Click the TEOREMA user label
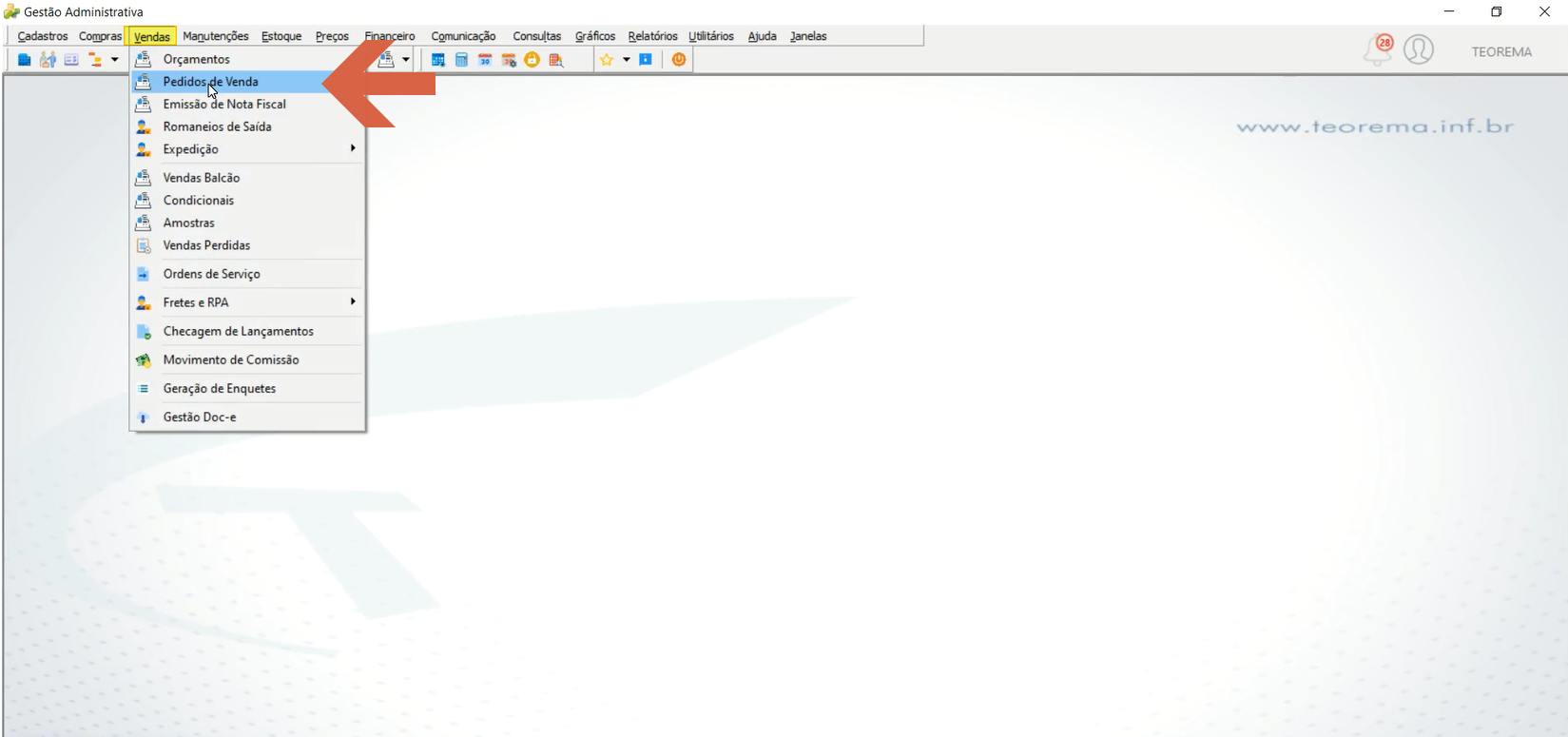The height and width of the screenshot is (737, 1568). (1501, 51)
